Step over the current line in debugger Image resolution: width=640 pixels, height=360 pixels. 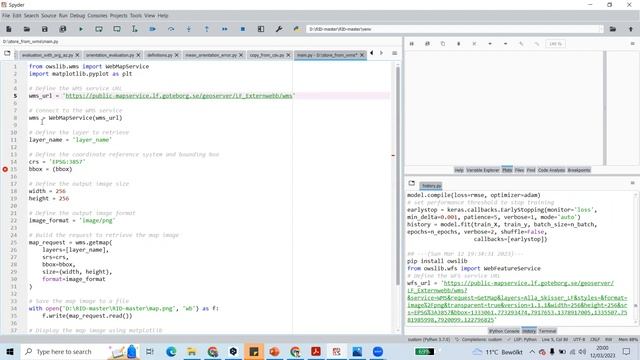pyautogui.click(x=171, y=29)
